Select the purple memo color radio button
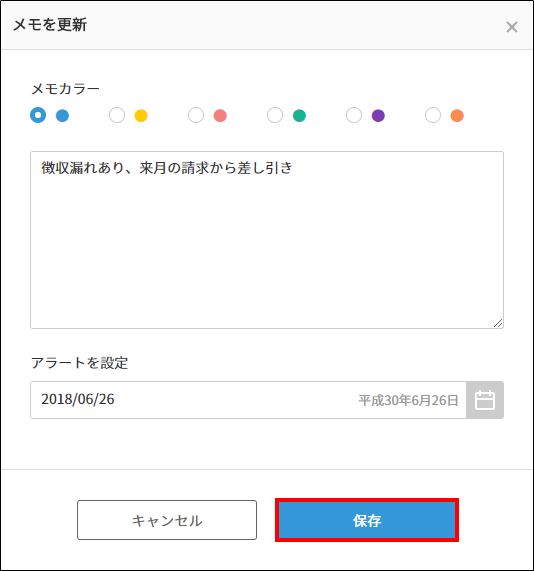 pyautogui.click(x=354, y=115)
